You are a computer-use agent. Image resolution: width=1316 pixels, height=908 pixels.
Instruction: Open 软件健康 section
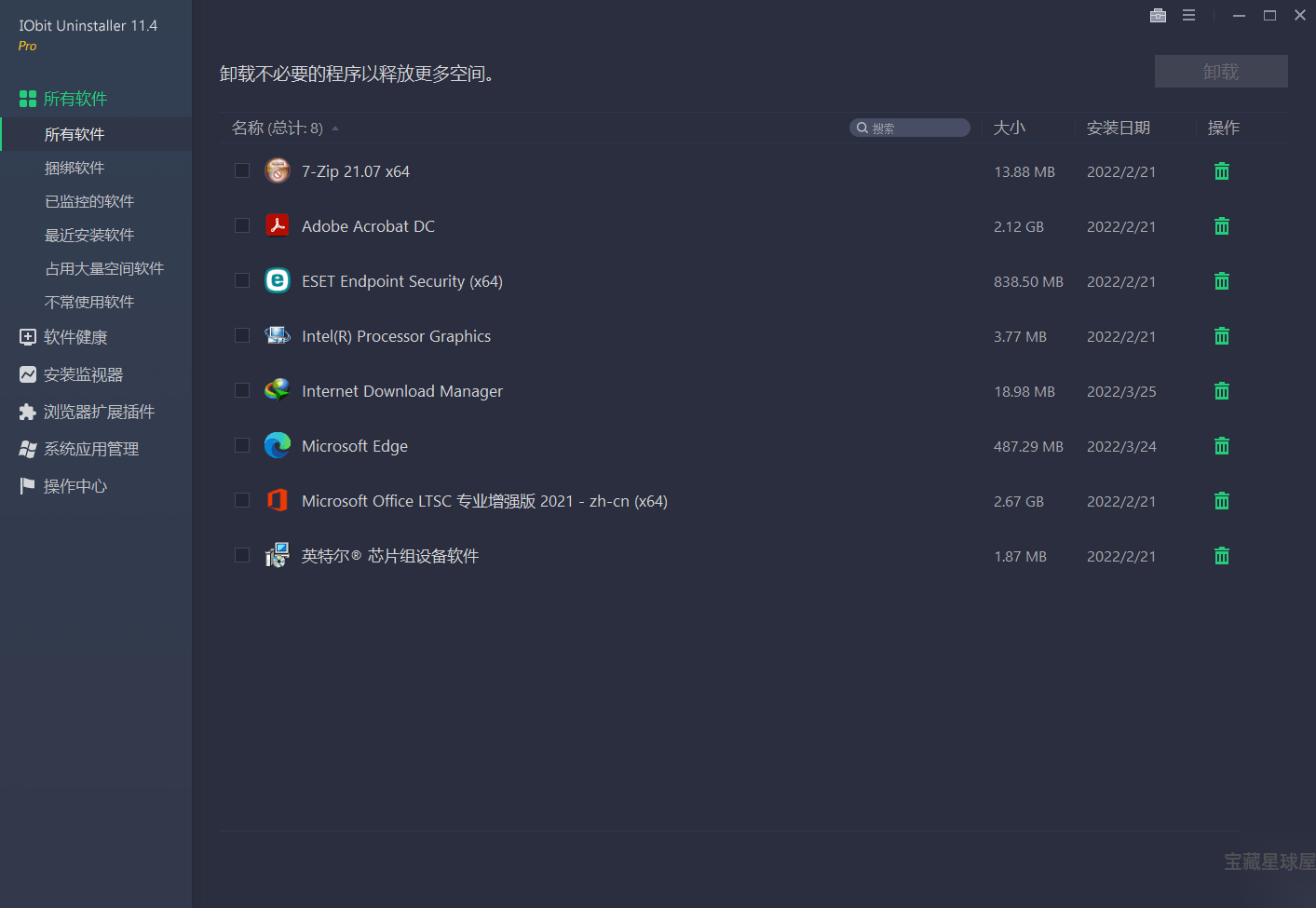75,337
